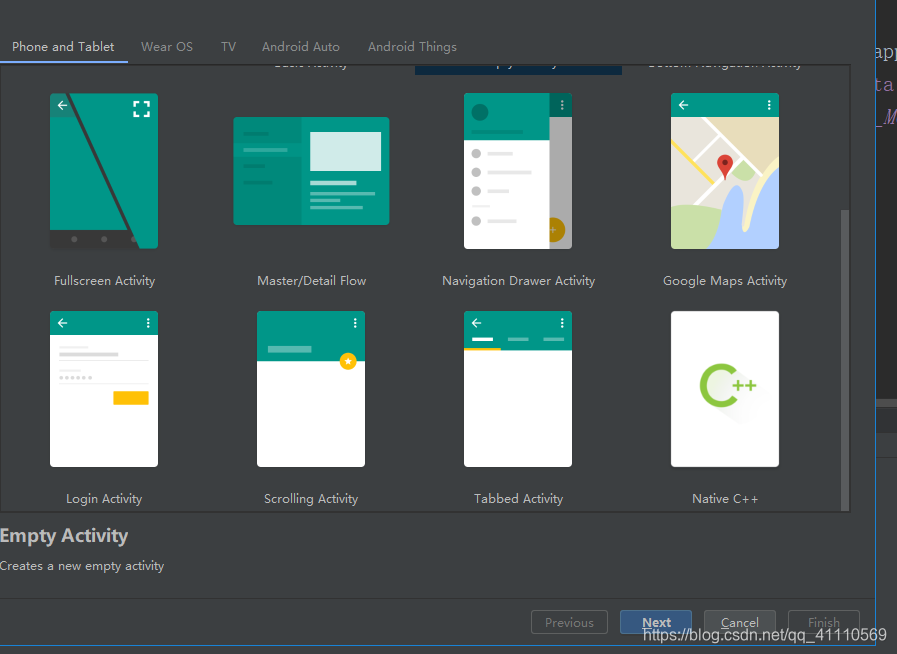Viewport: 897px width, 654px height.
Task: Click the 'Navigation Drawer Activity' label
Action: tap(518, 281)
